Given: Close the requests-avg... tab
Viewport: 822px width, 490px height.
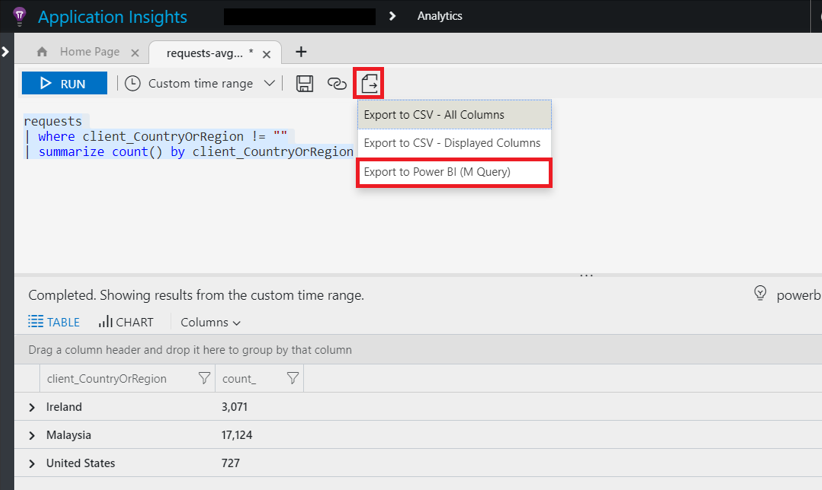Looking at the screenshot, I should (266, 54).
